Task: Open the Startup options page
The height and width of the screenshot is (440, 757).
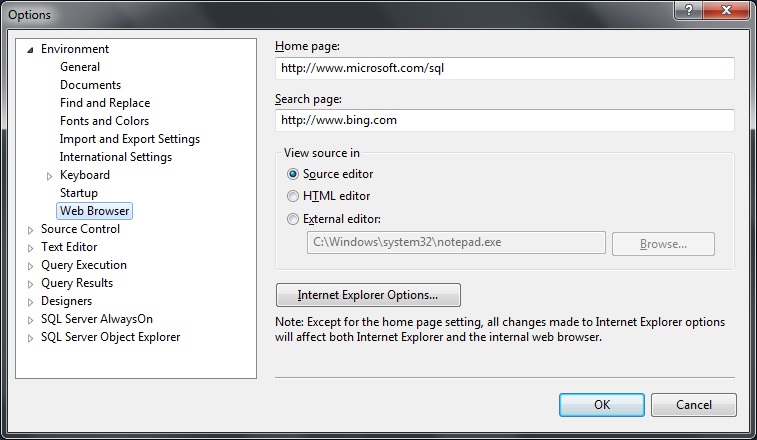Action: [79, 193]
